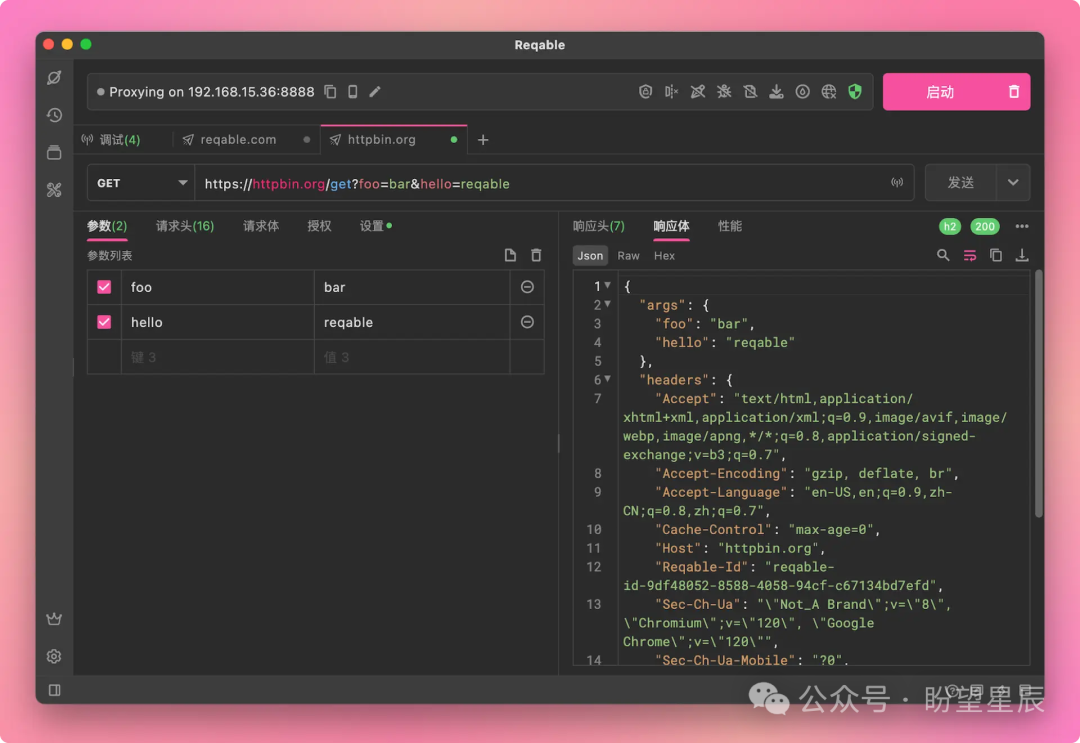Click the foo key cell
Screen dimensions: 1080x743
(x=218, y=287)
